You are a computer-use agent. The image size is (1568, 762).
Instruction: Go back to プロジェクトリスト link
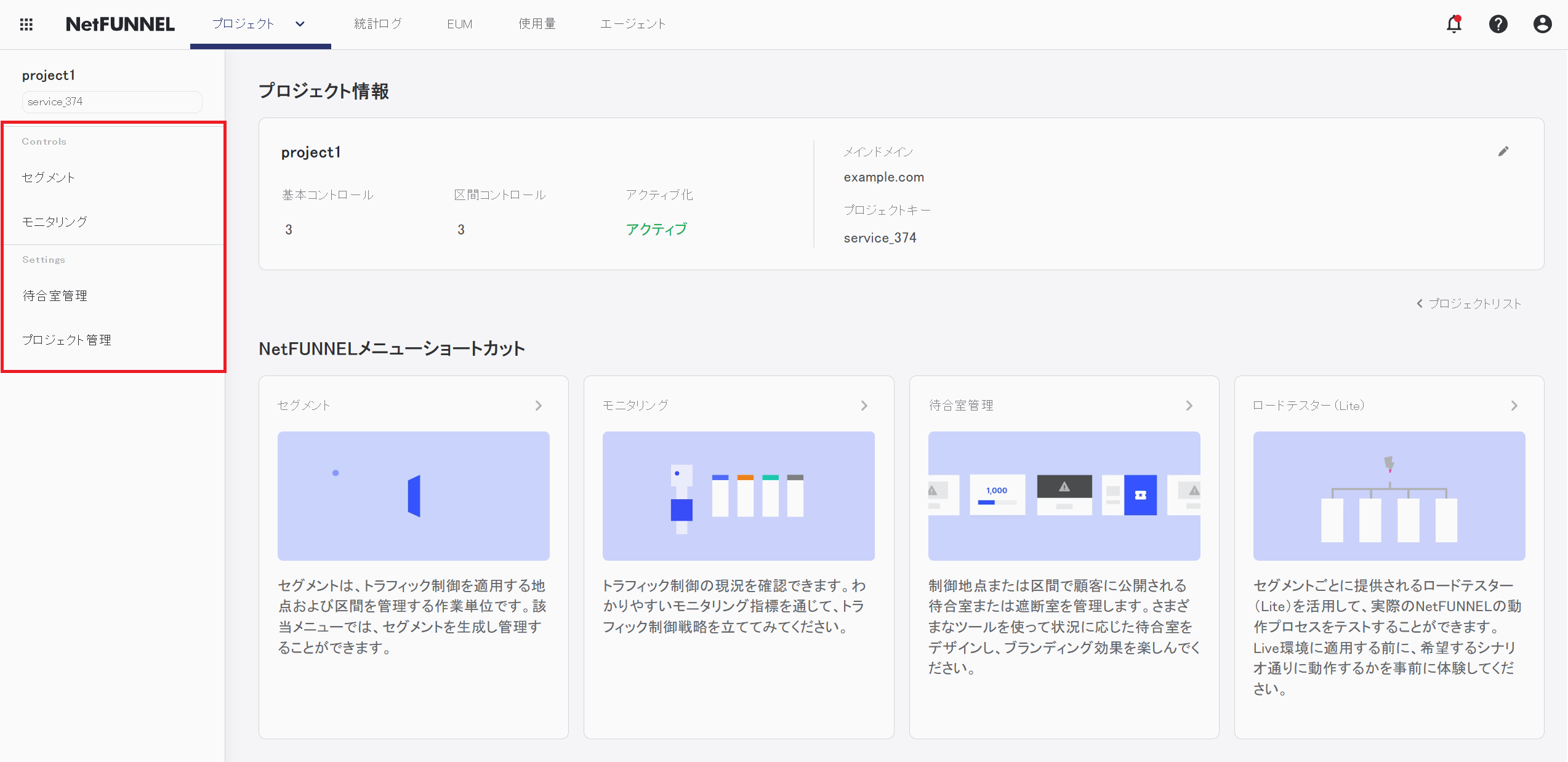tap(1469, 303)
